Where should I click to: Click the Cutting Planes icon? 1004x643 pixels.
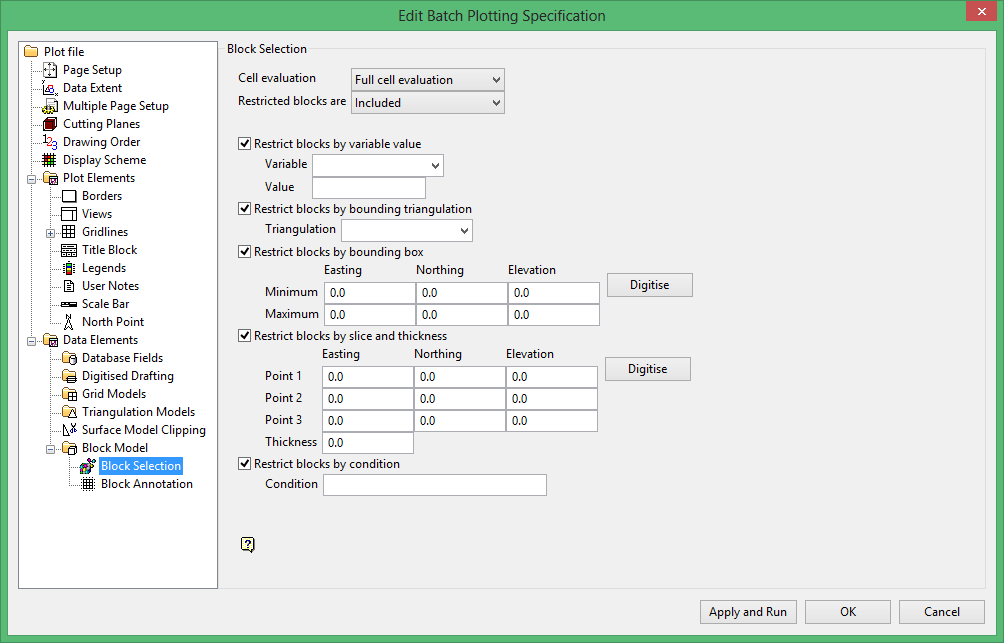(50, 124)
